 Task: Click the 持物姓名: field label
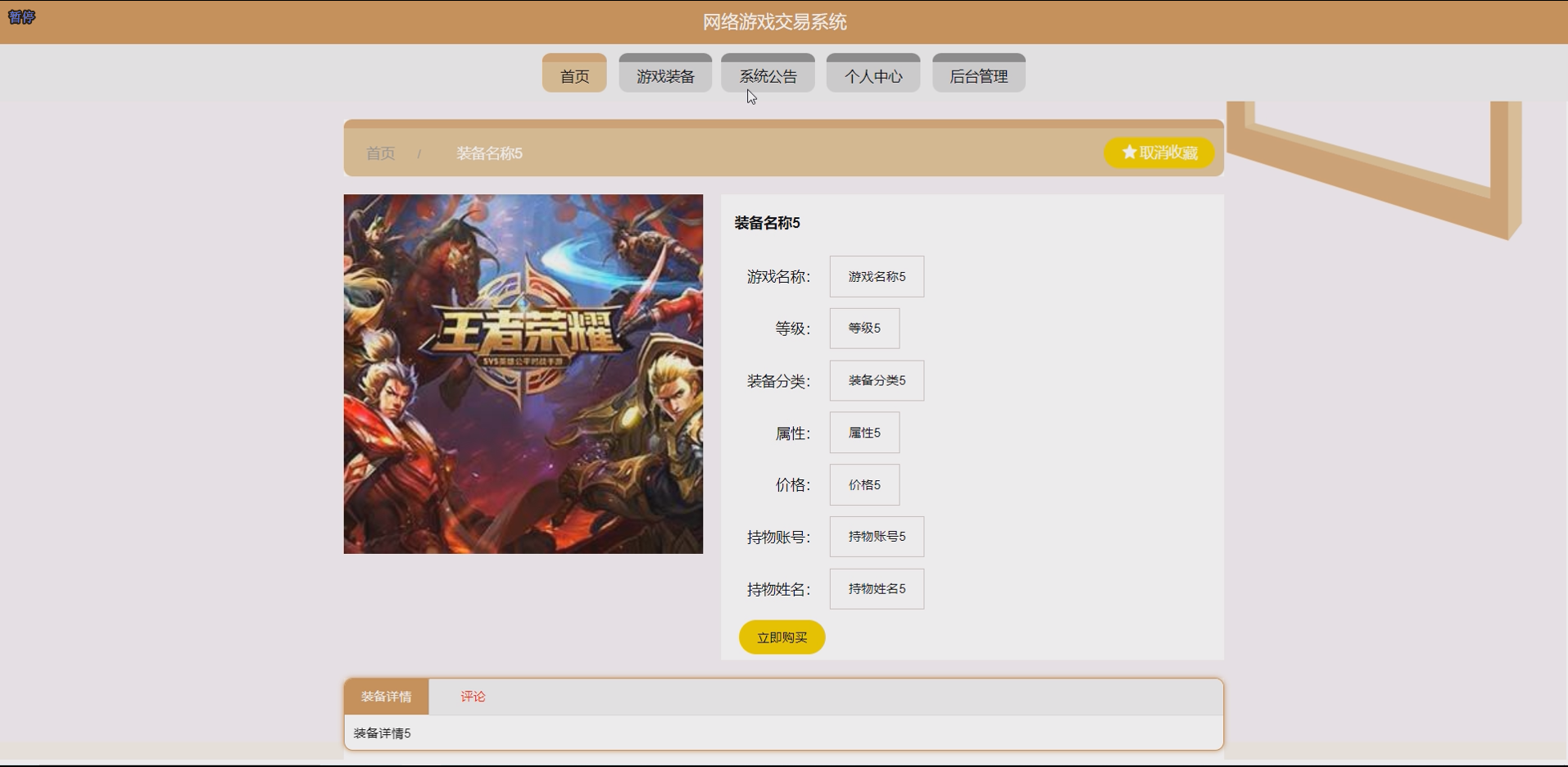tap(778, 589)
